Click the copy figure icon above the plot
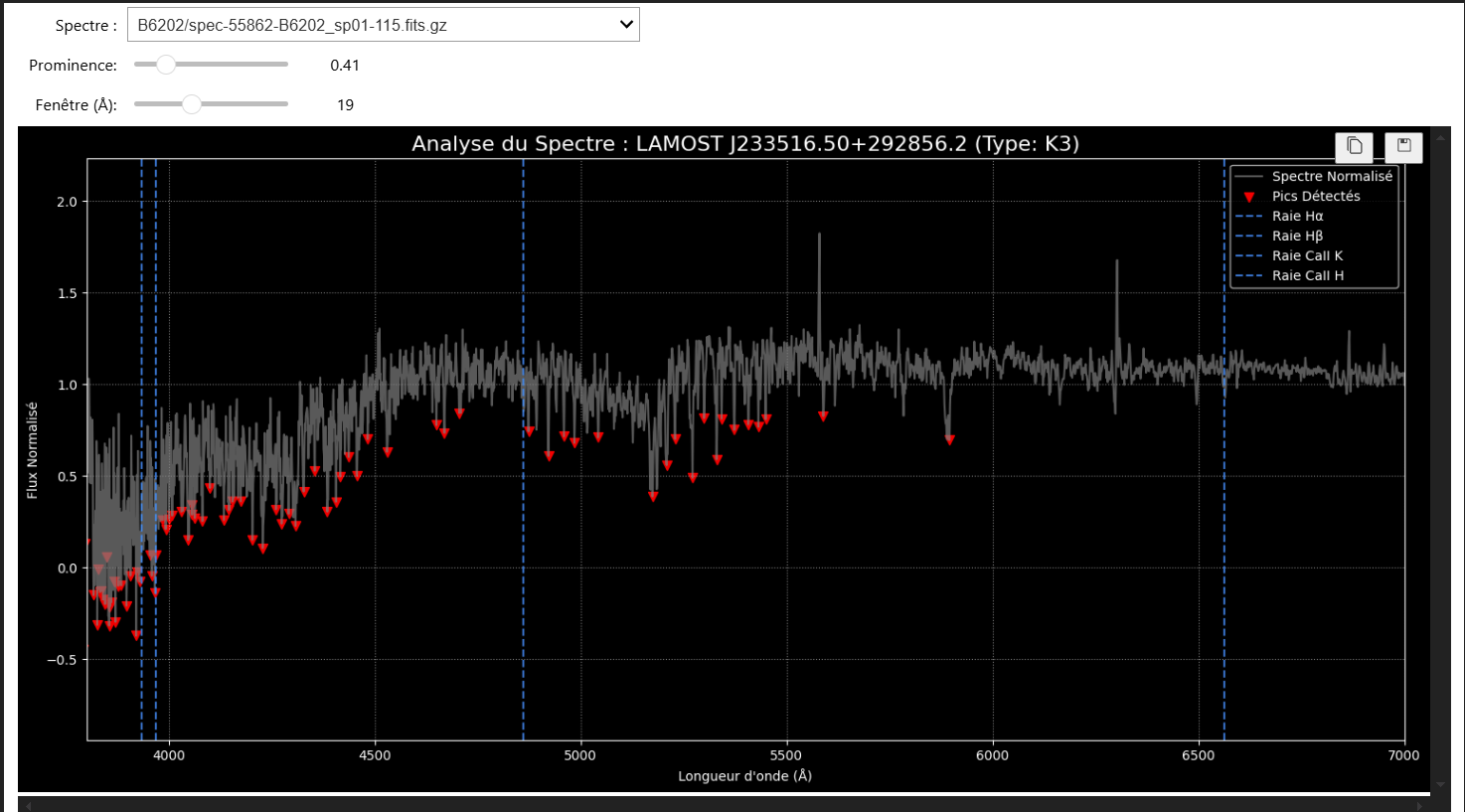The height and width of the screenshot is (812, 1465). click(x=1354, y=146)
